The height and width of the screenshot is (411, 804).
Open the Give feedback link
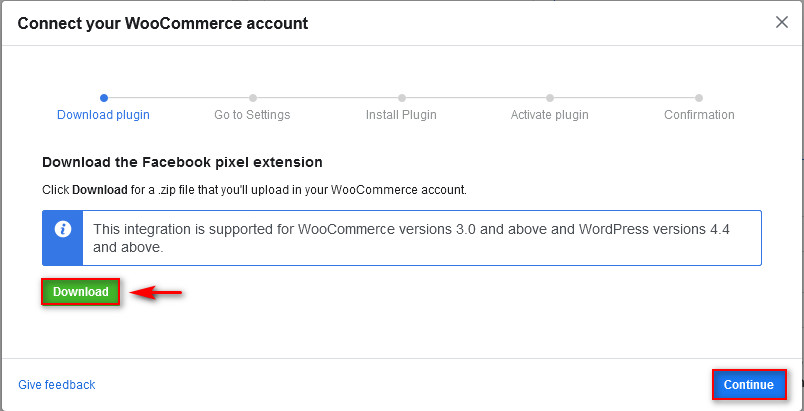click(56, 384)
